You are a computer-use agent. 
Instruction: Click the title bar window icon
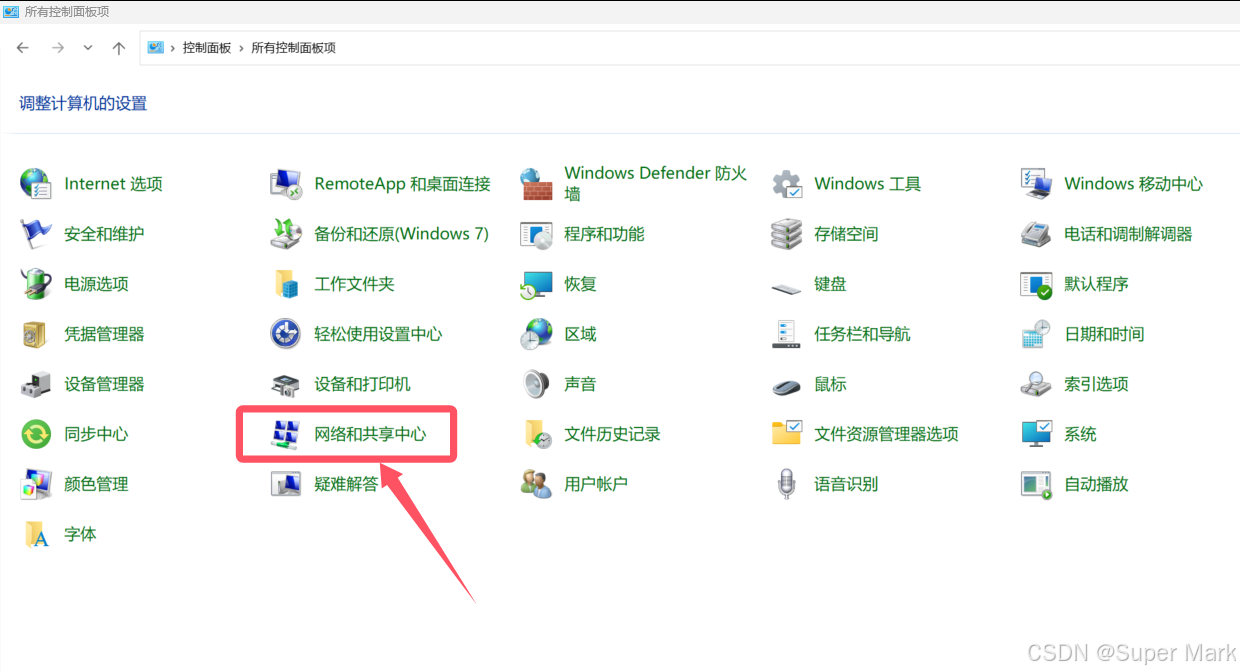pos(12,11)
